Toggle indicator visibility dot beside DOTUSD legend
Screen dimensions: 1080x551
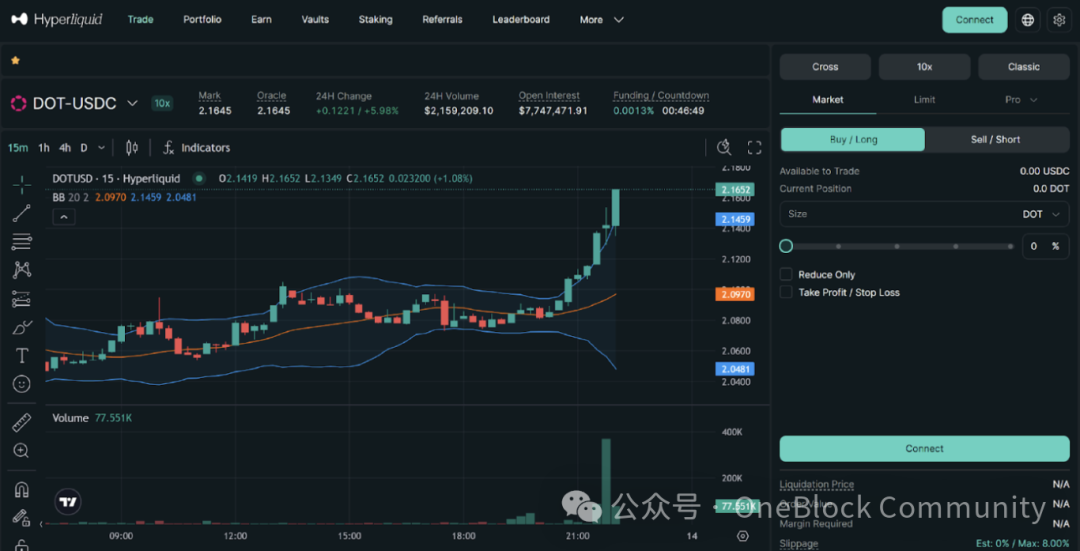pyautogui.click(x=199, y=178)
